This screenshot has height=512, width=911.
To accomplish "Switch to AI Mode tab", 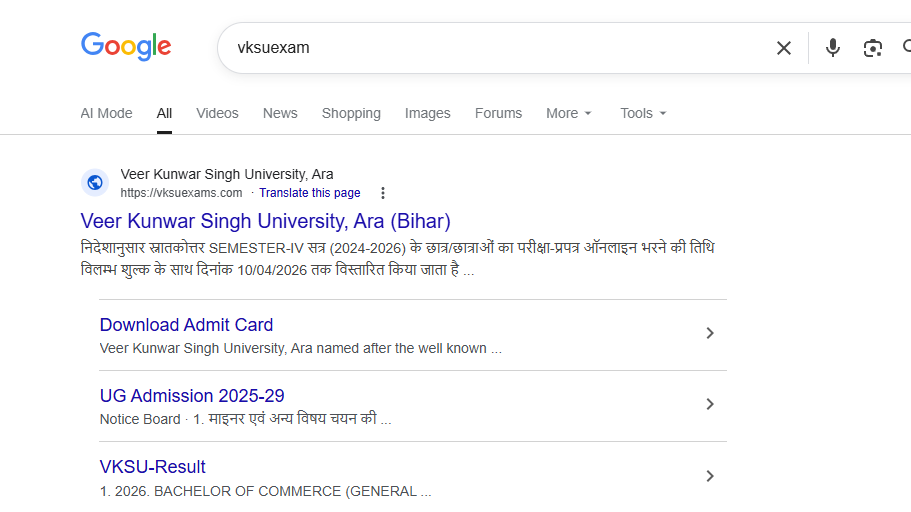I will (106, 113).
